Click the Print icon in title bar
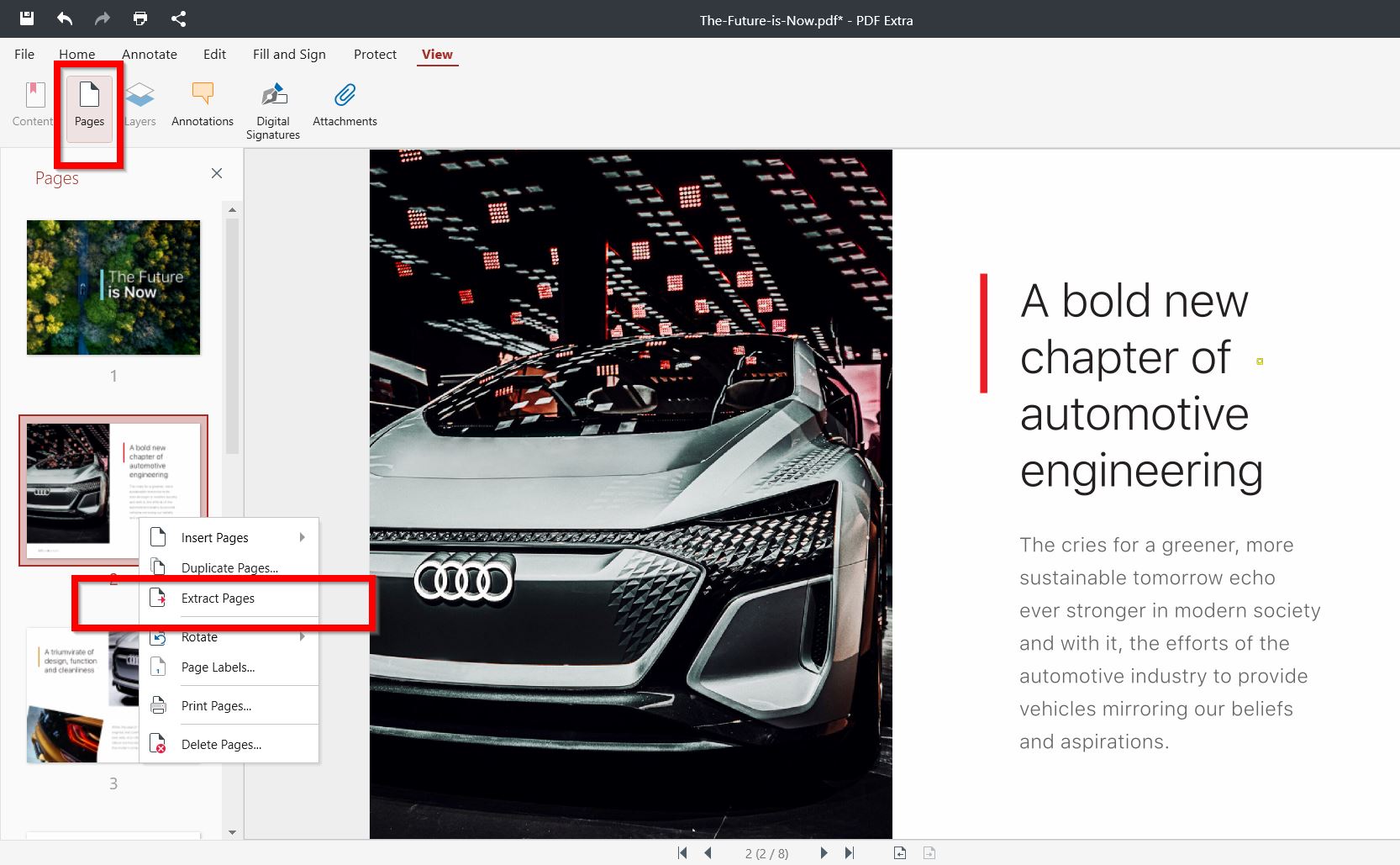 point(140,18)
